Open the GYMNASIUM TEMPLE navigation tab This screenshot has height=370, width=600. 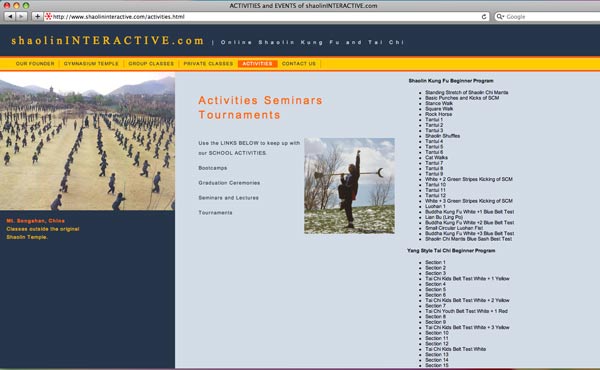point(91,64)
